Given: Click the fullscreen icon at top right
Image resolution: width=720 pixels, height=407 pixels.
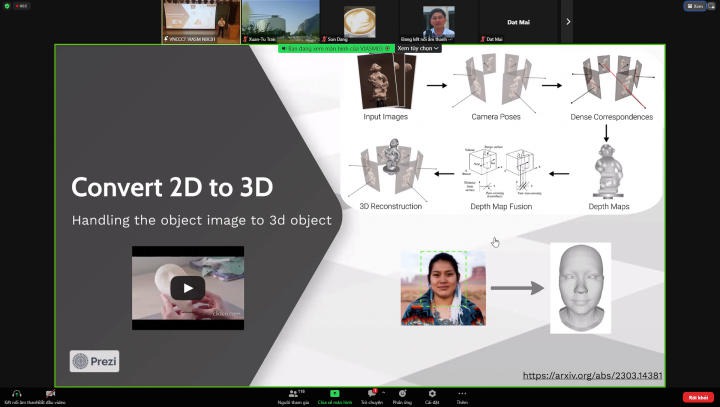Looking at the screenshot, I should [x=712, y=6].
